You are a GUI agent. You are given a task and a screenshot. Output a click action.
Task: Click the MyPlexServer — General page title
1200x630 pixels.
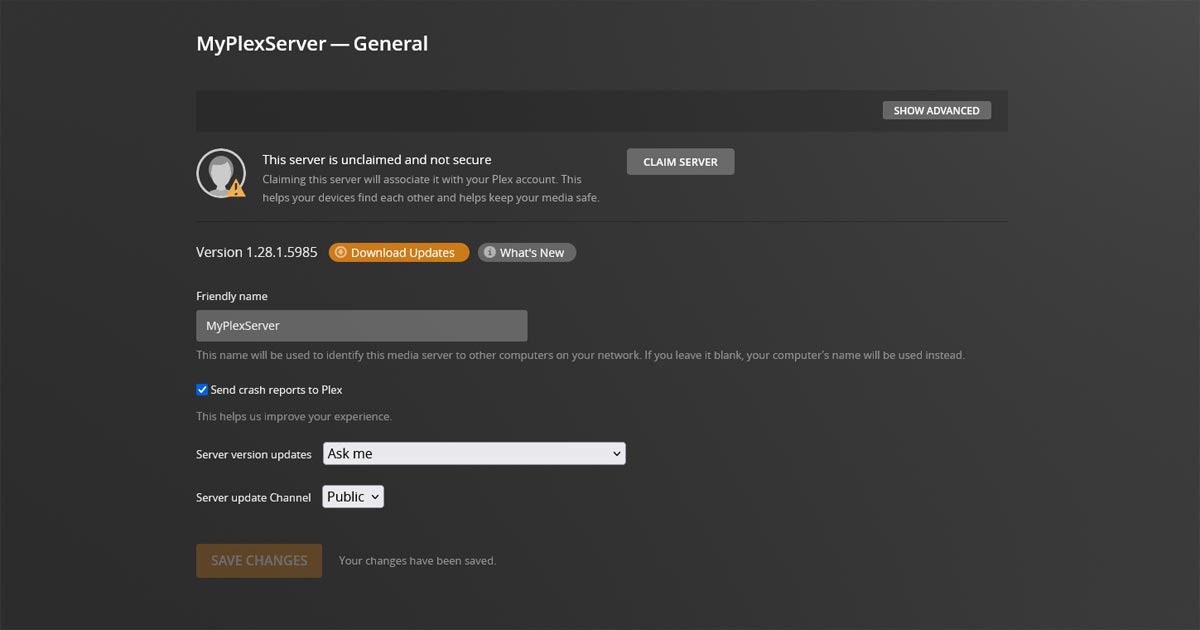[312, 44]
